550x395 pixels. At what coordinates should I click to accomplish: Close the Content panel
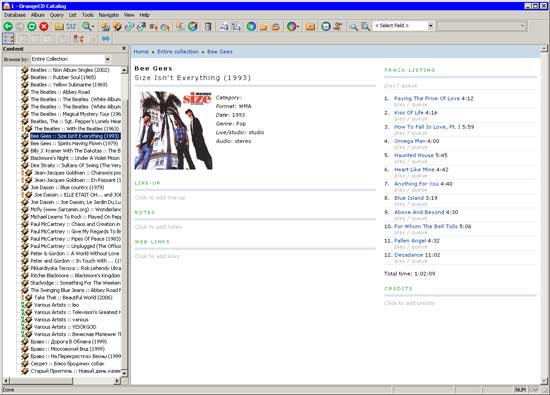click(x=124, y=48)
